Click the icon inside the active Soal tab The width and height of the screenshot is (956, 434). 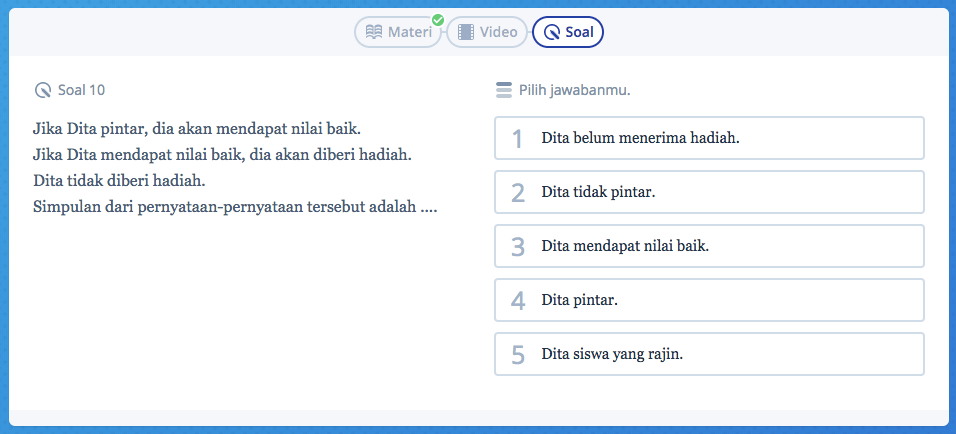pyautogui.click(x=552, y=32)
